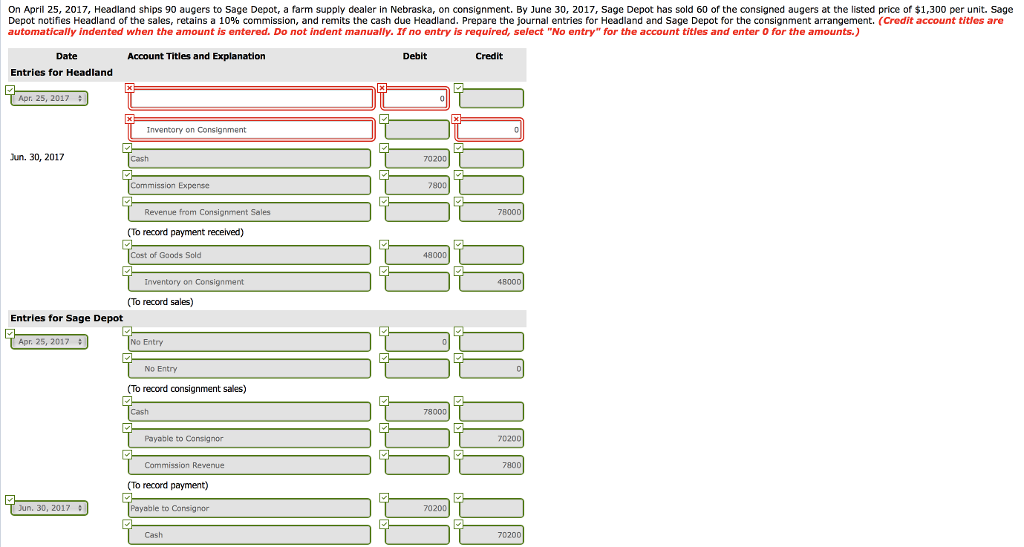This screenshot has height=547, width=1024.
Task: Click the 'Entries for Sage Depot' section heading
Action: tap(67, 318)
